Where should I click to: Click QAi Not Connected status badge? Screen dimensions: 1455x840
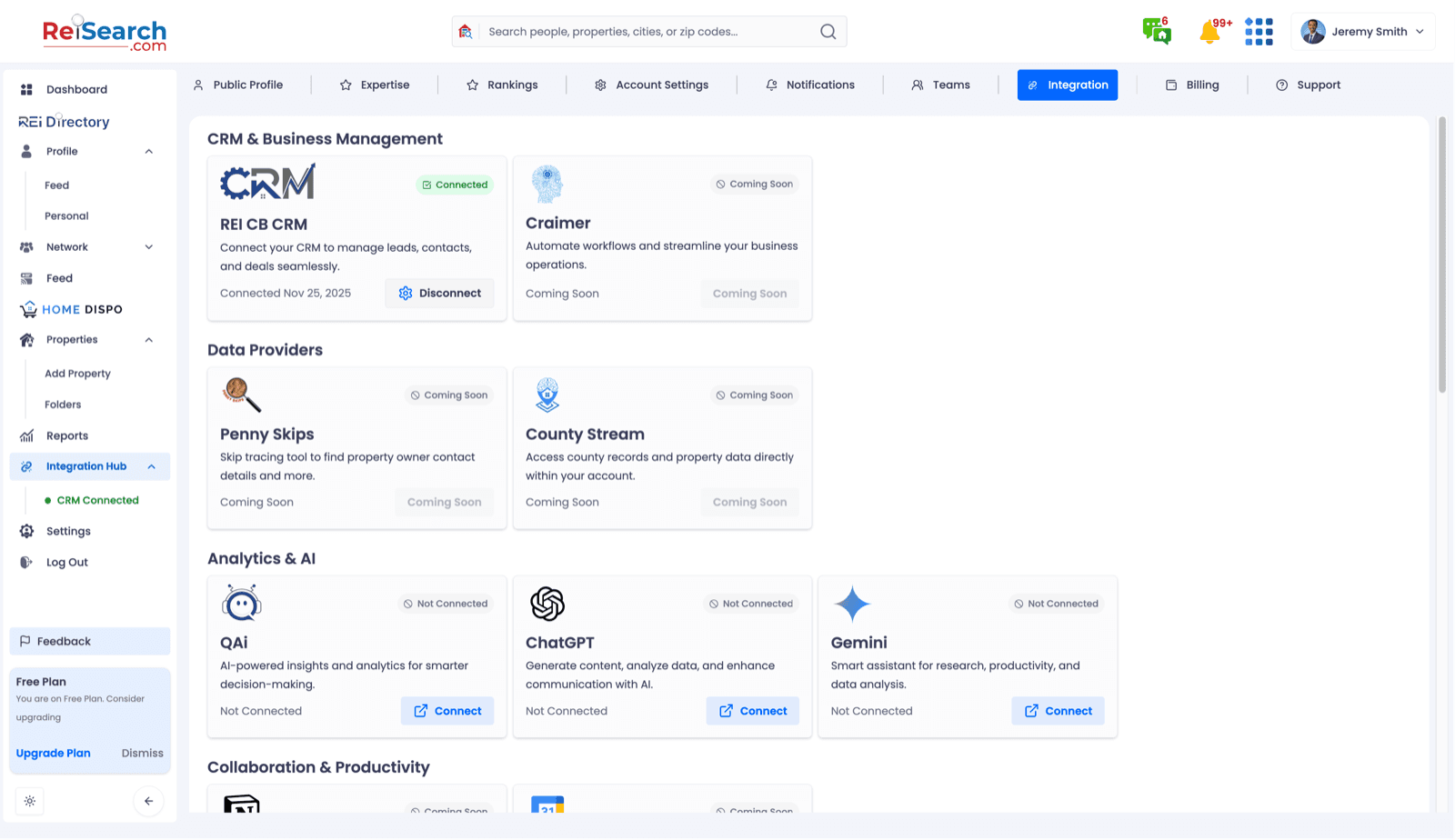point(446,604)
